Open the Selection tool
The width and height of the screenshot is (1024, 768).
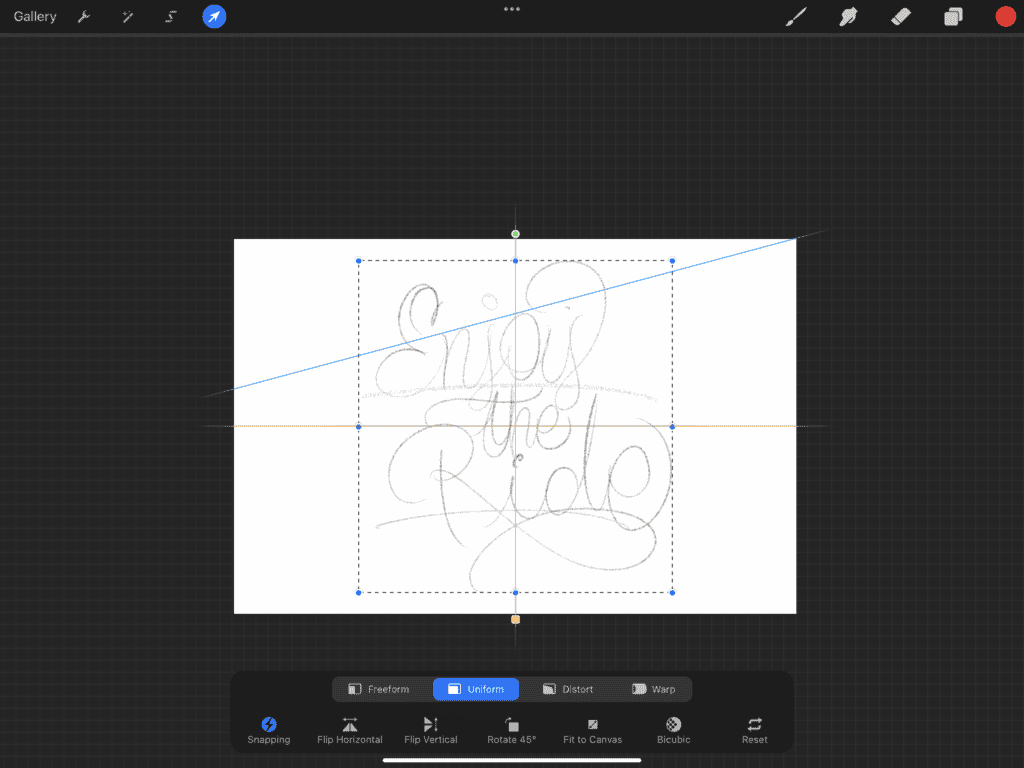click(x=170, y=16)
